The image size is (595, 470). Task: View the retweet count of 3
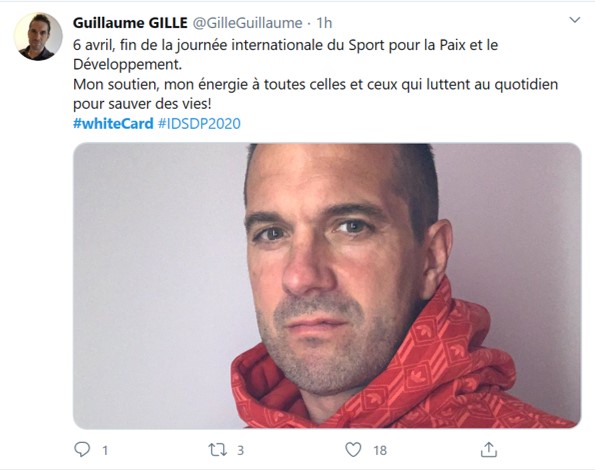(x=240, y=451)
